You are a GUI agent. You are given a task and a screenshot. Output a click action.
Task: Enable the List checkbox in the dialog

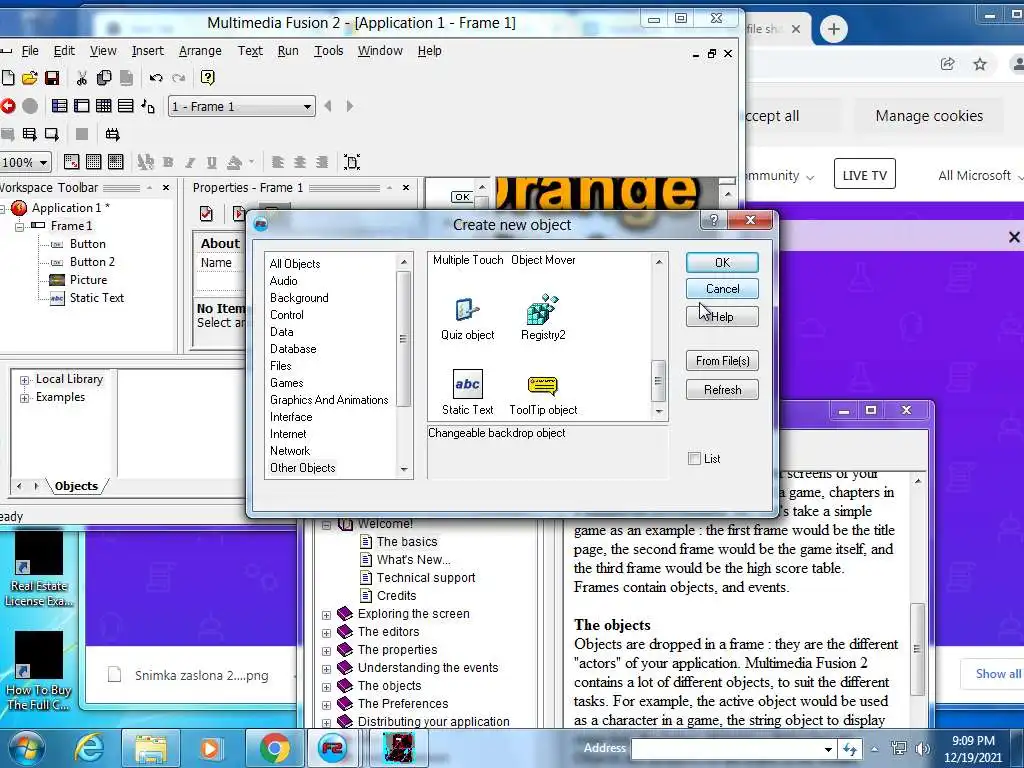pos(694,458)
